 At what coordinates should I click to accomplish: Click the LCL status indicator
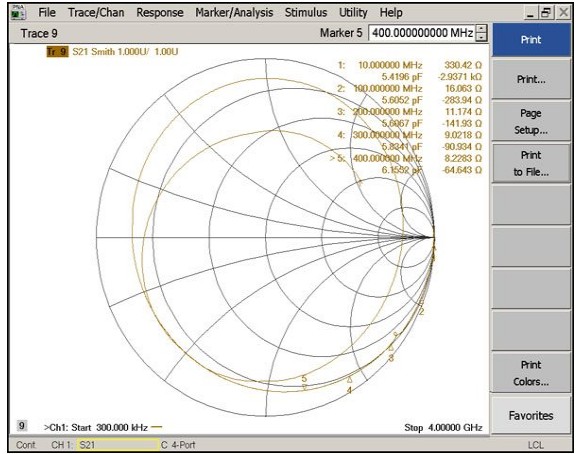tap(535, 445)
